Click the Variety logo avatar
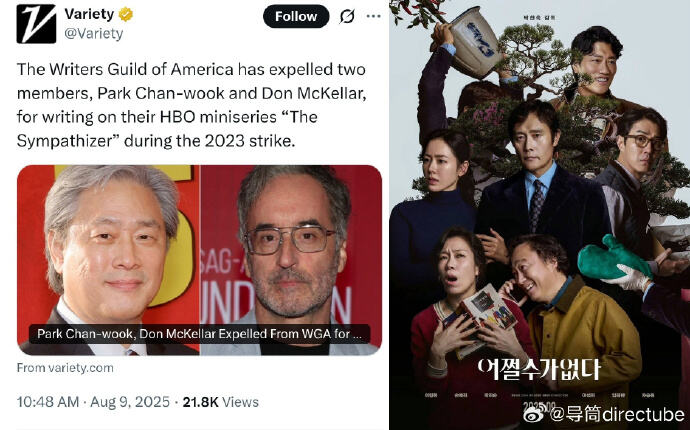 coord(36,24)
